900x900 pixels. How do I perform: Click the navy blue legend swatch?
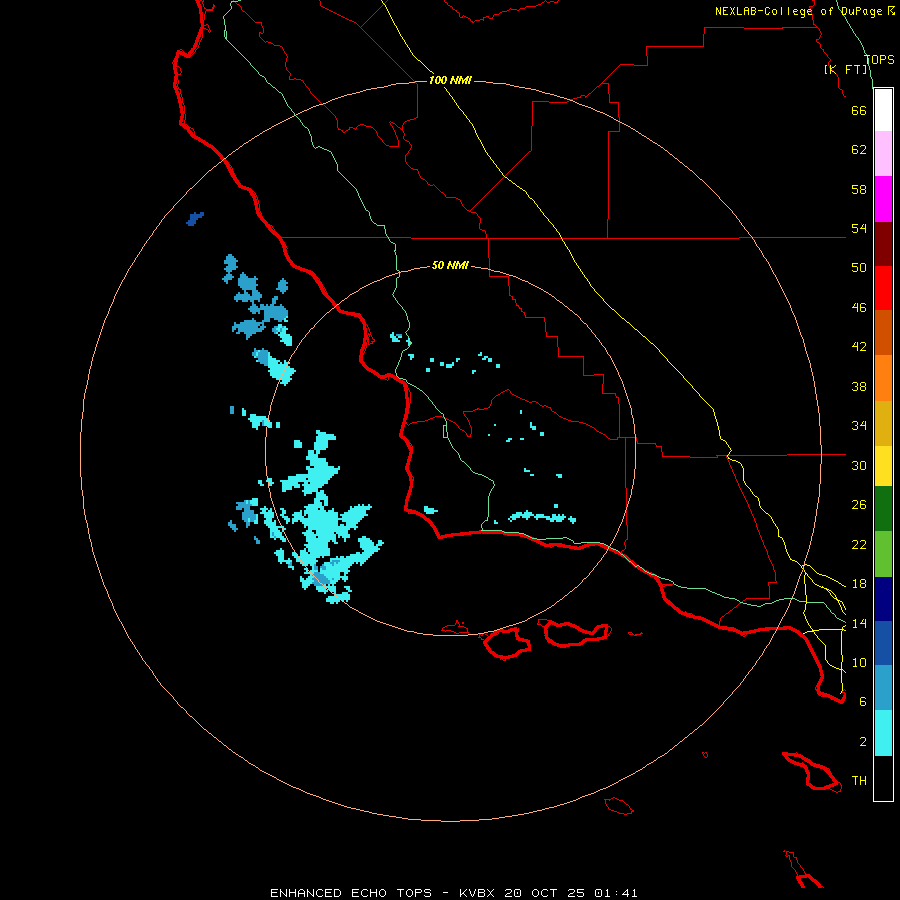883,599
